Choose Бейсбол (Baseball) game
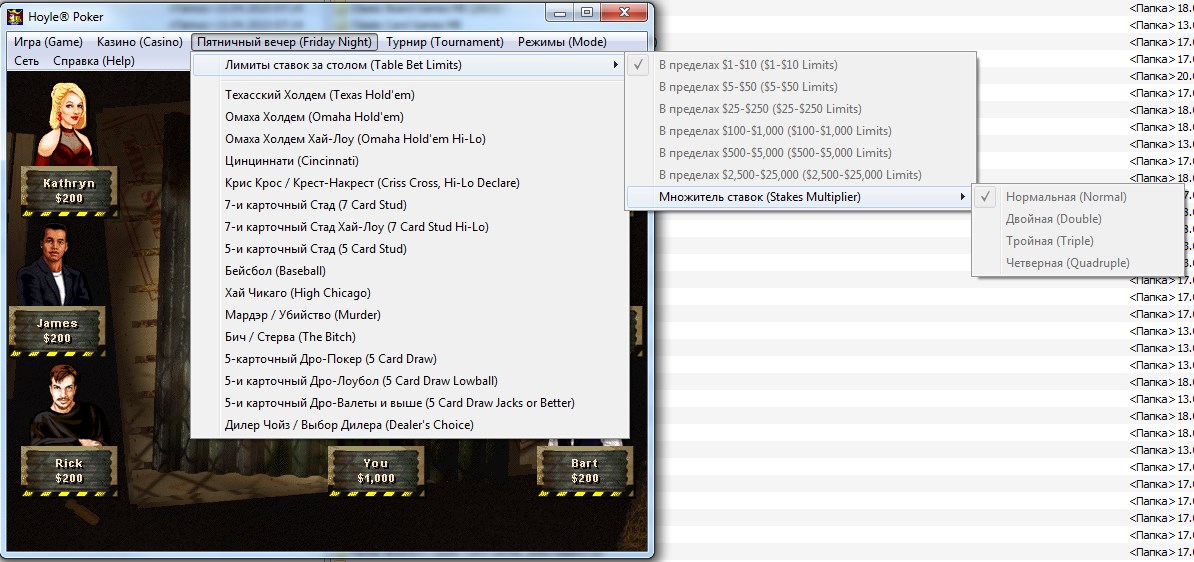Screen dimensions: 1194x562 [409, 271]
